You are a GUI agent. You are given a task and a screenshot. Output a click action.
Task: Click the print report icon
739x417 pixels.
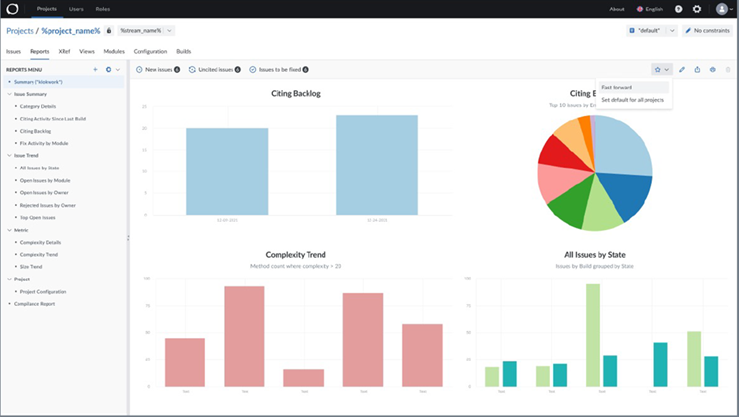pos(713,70)
